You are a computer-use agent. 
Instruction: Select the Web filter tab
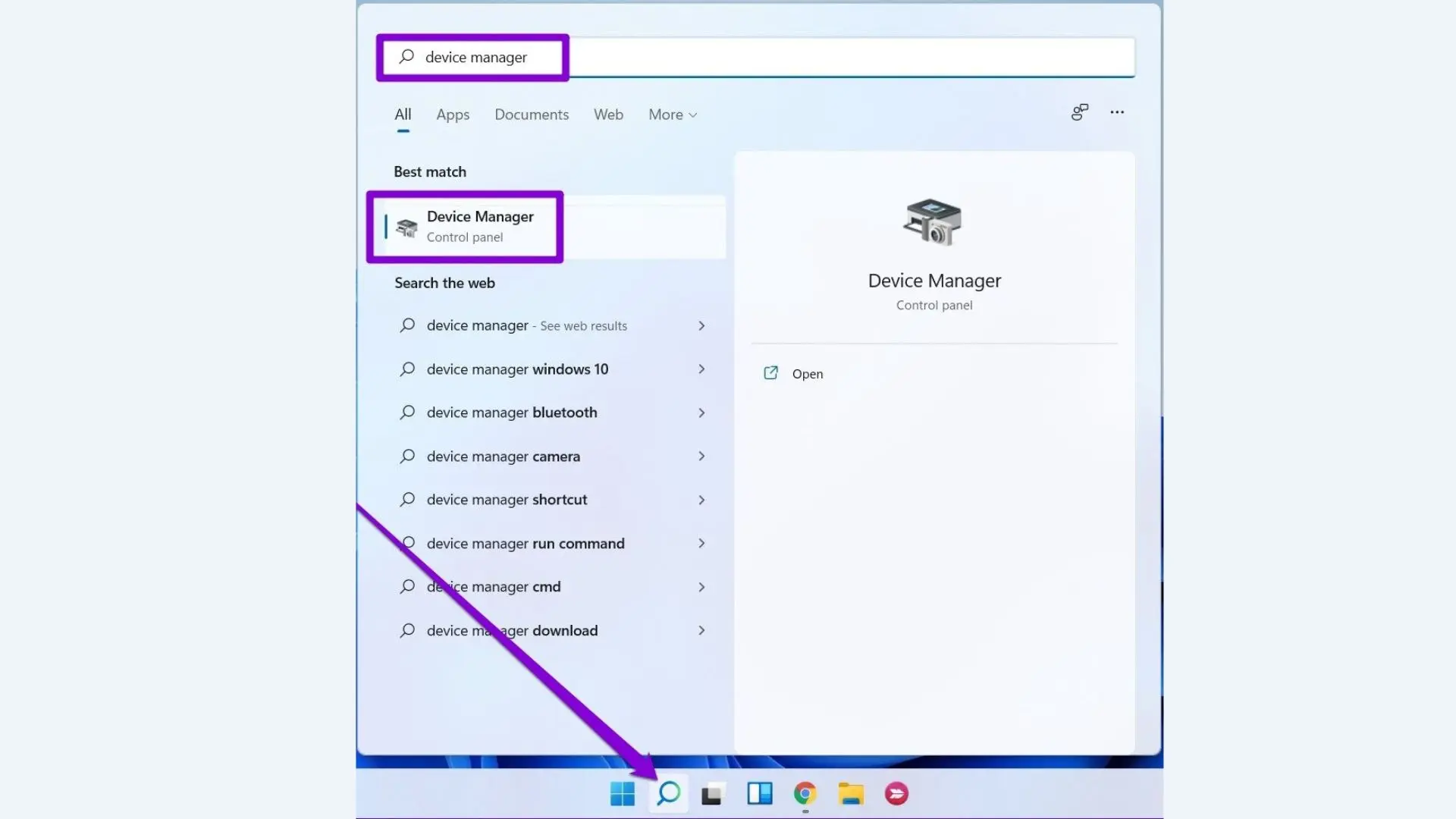tap(608, 115)
